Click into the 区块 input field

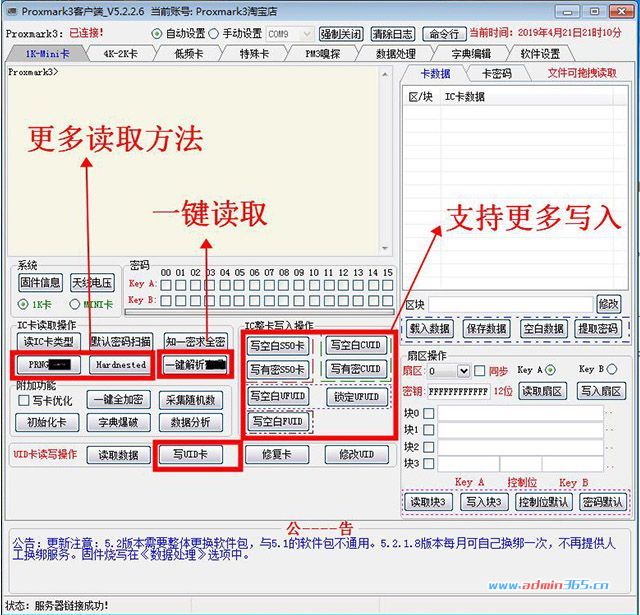pyautogui.click(x=510, y=304)
